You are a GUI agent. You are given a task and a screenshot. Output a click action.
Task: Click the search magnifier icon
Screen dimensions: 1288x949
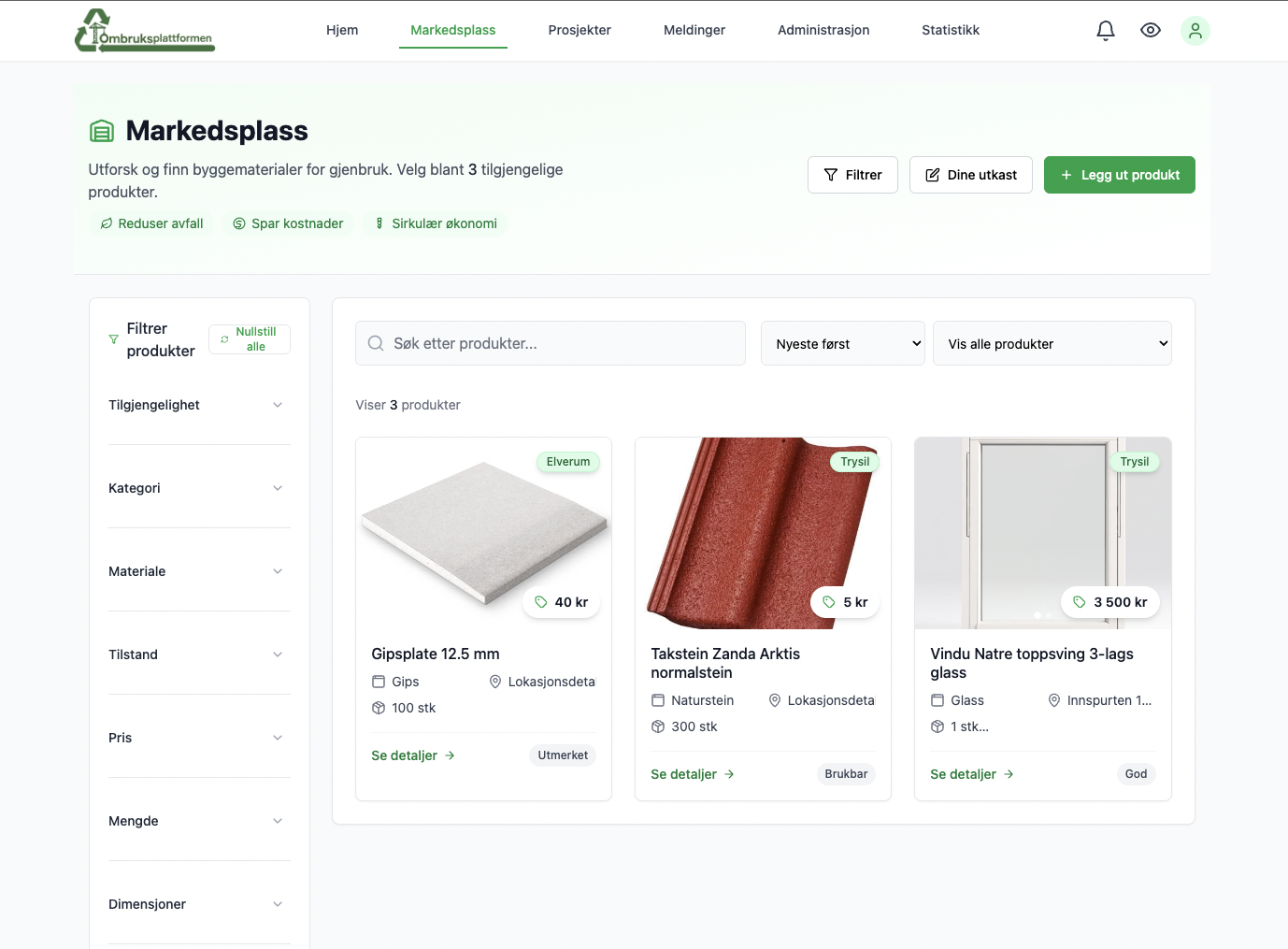376,343
